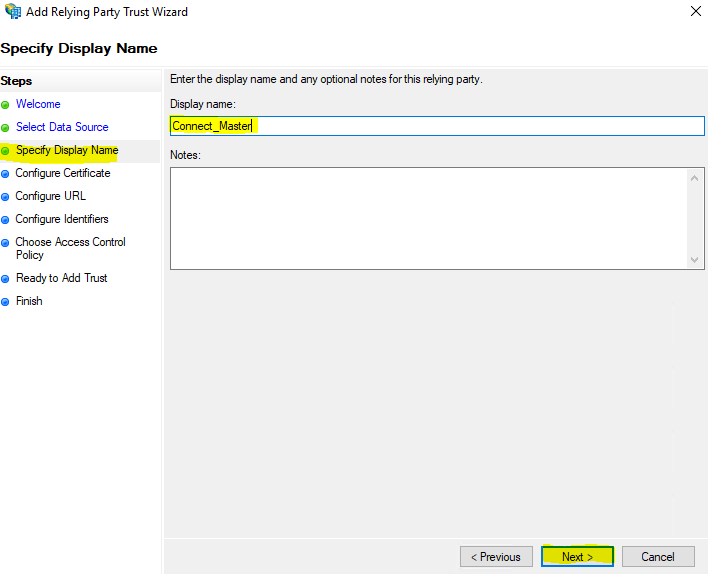Click blue bullet beside Configure URL
This screenshot has width=708, height=574.
point(5,197)
